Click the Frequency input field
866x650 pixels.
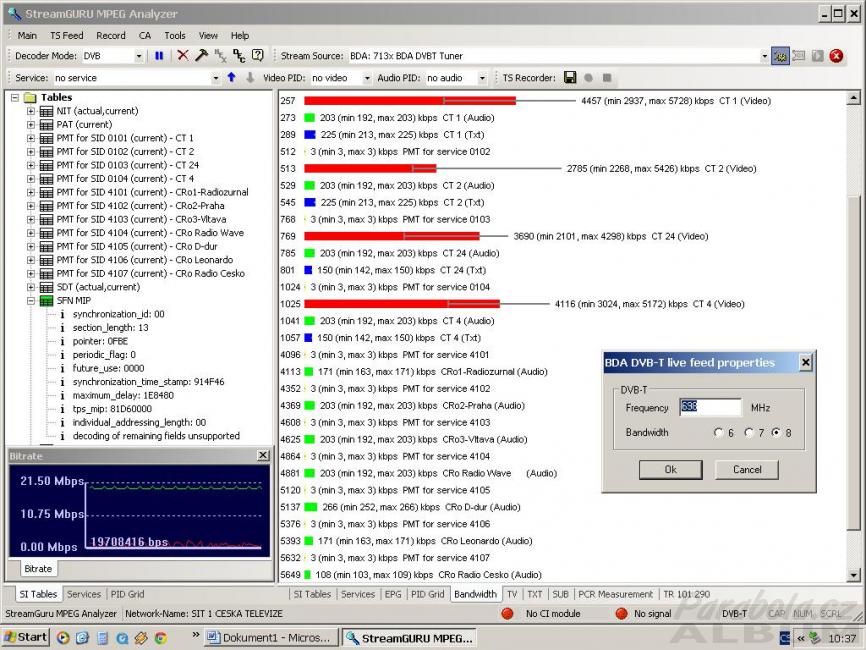click(709, 407)
